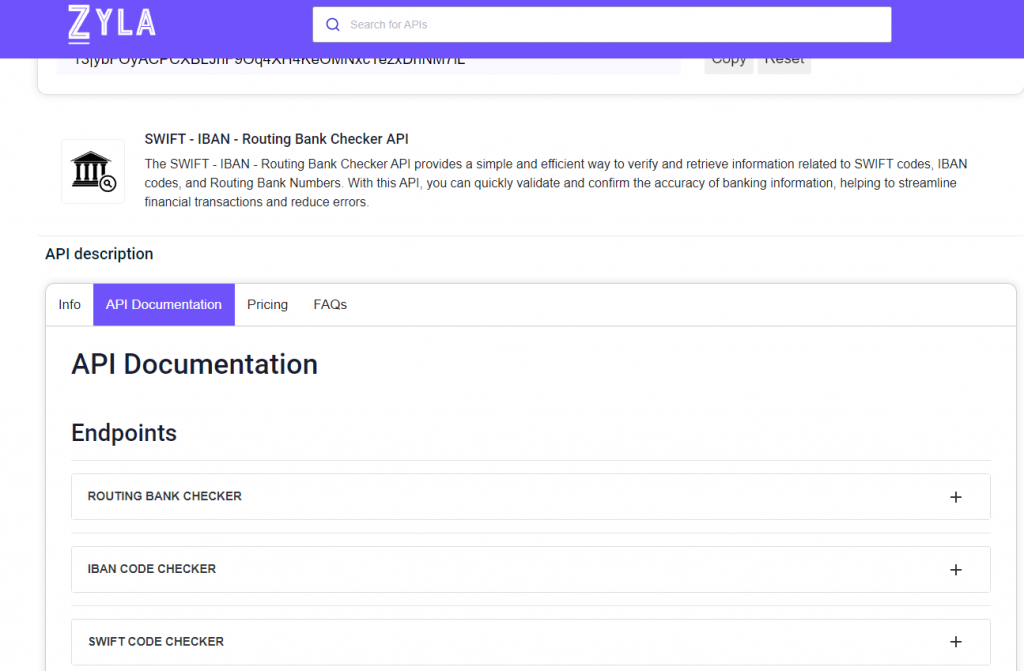Viewport: 1024px width, 671px height.
Task: Click the ROUTING BANK CHECKER label
Action: pyautogui.click(x=165, y=497)
